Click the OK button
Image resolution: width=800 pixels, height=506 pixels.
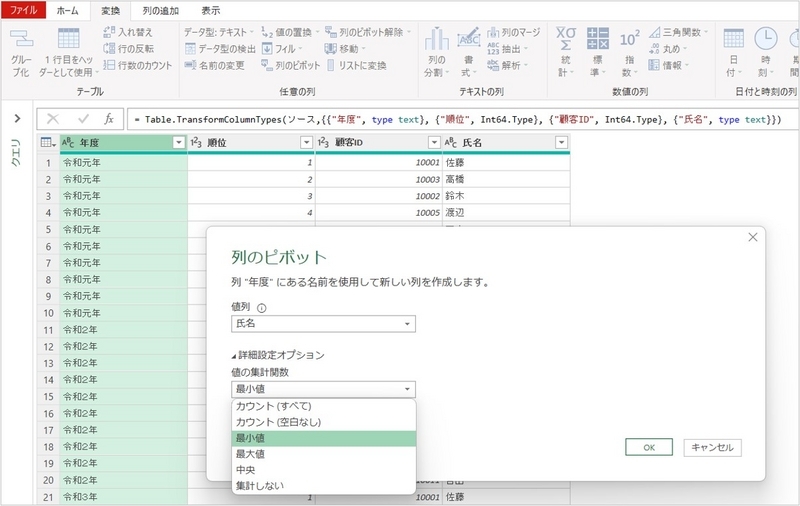pos(649,447)
